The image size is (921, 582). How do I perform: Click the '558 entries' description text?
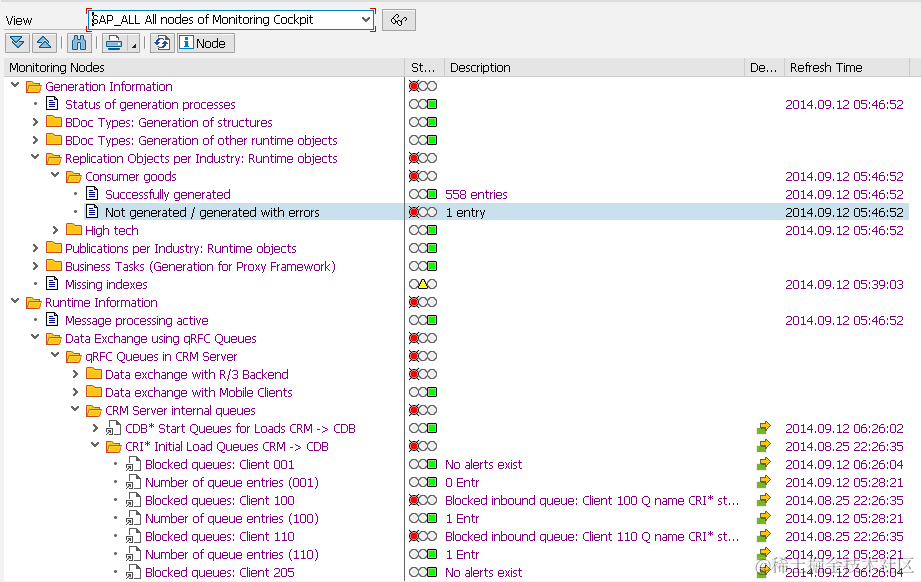pos(476,194)
